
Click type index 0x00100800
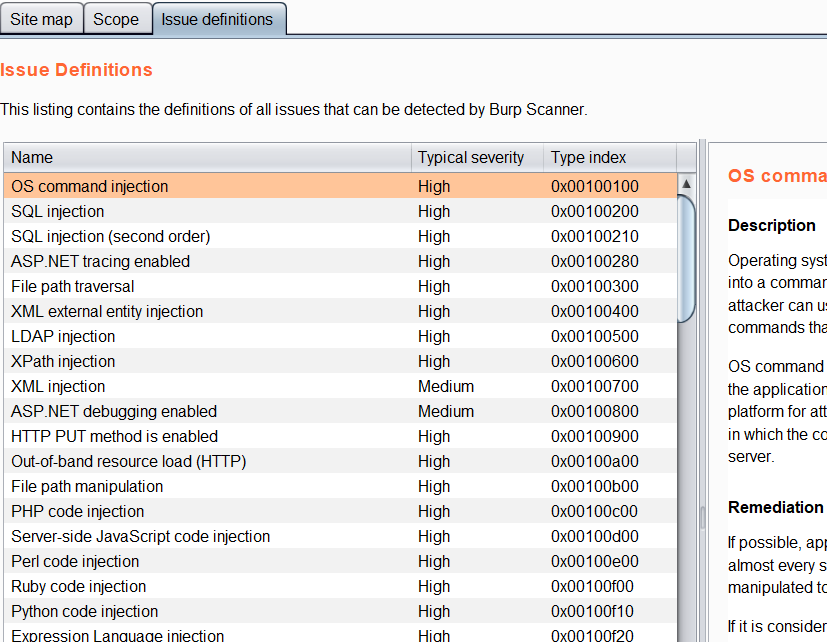pos(594,411)
